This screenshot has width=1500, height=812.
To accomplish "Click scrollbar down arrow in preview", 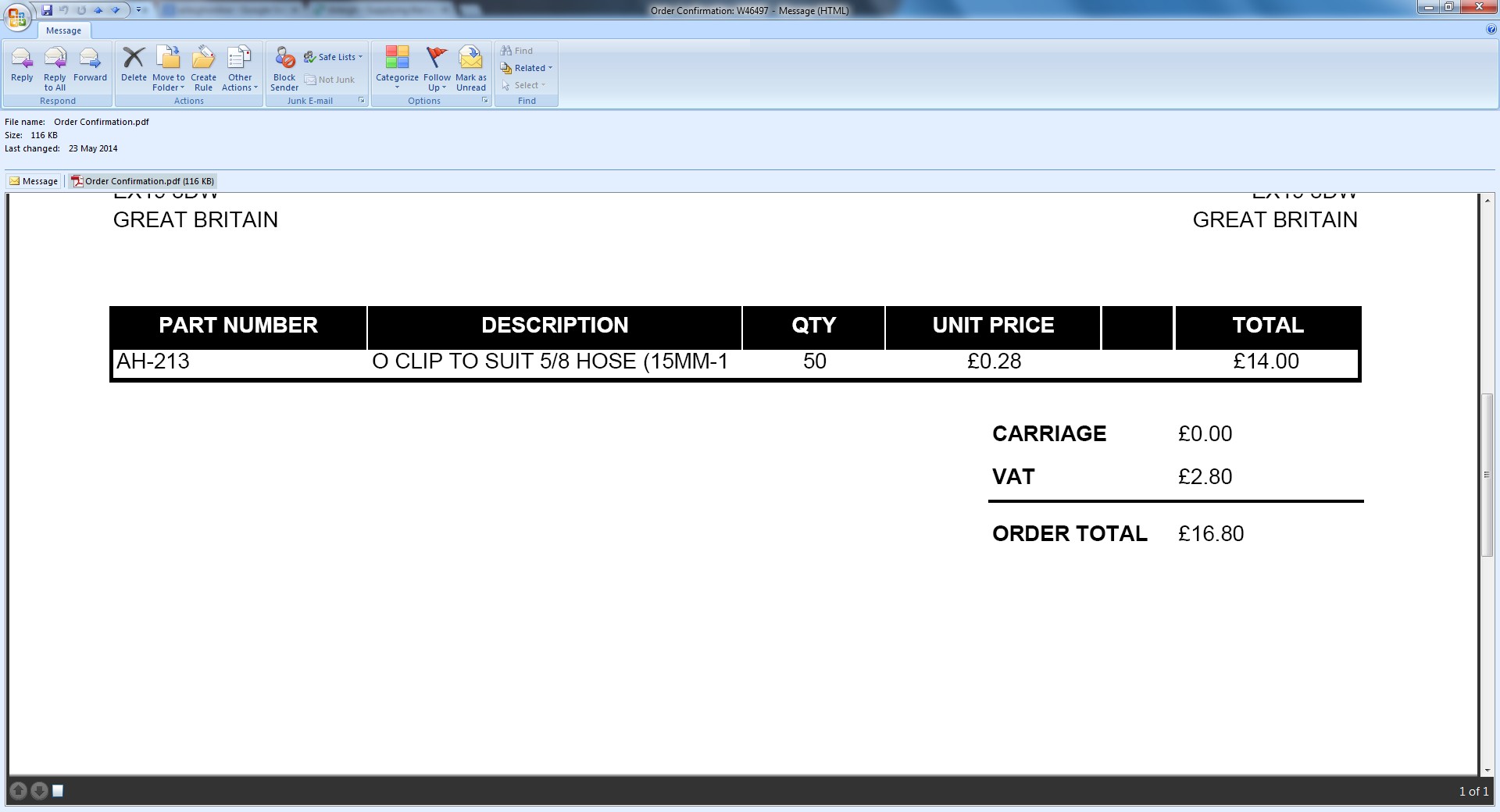I will [x=1487, y=769].
